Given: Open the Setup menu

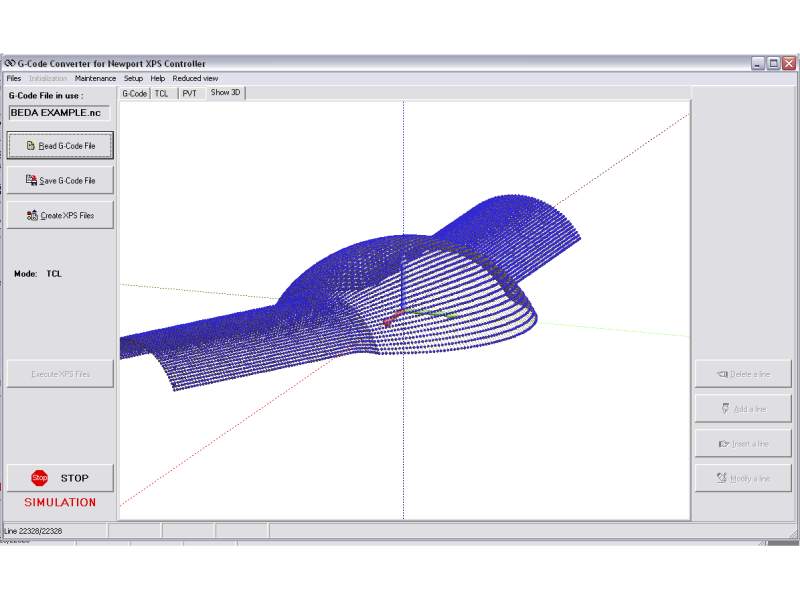Looking at the screenshot, I should (133, 78).
